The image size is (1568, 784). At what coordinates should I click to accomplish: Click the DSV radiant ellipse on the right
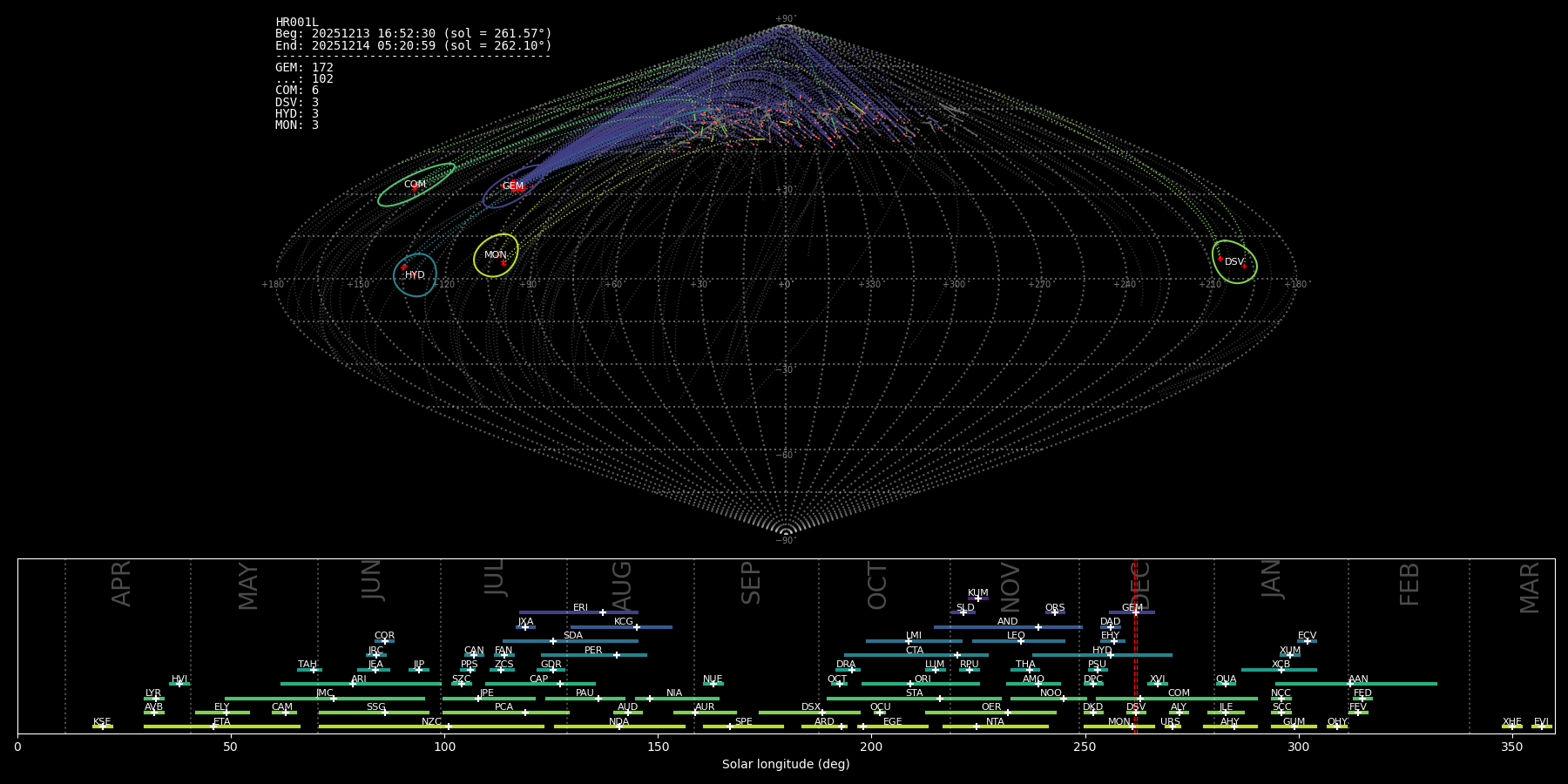coord(1234,261)
